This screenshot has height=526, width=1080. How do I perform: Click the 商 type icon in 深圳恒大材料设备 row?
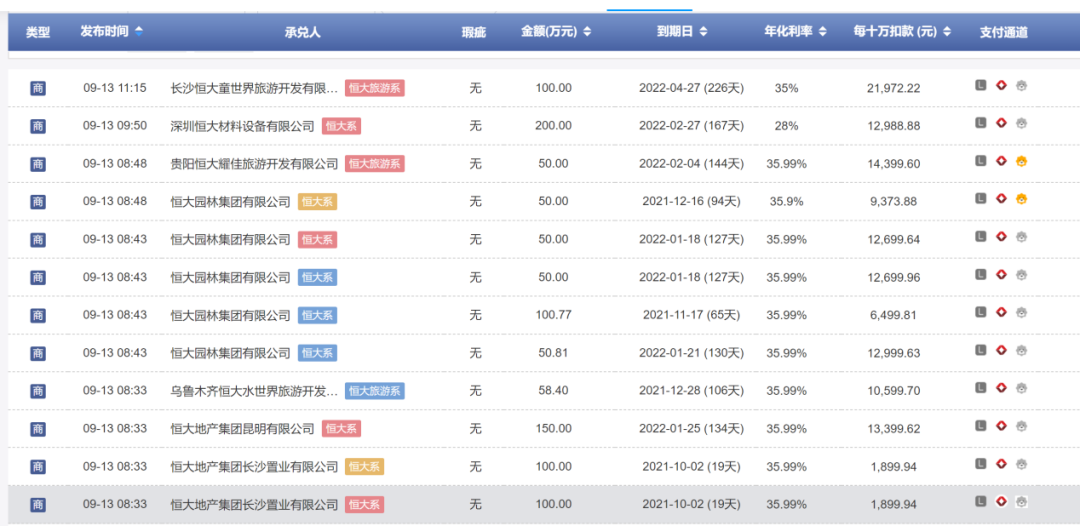coord(38,126)
